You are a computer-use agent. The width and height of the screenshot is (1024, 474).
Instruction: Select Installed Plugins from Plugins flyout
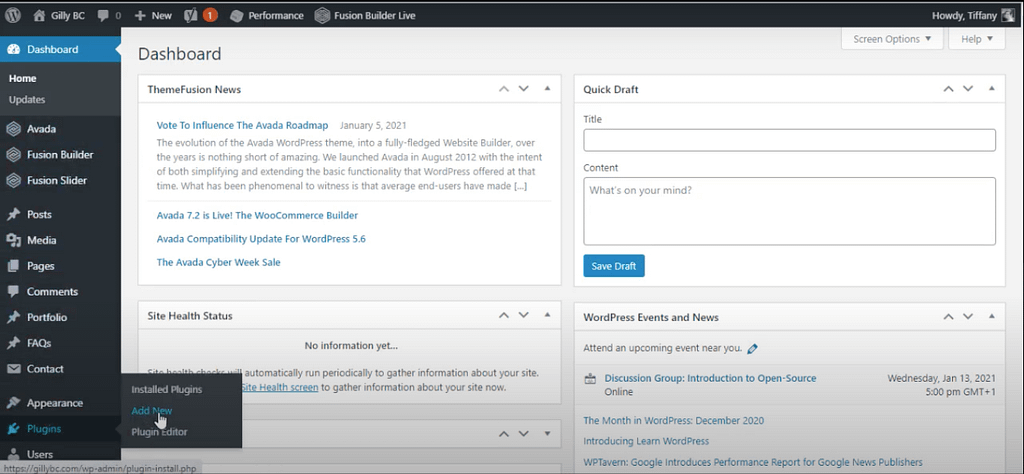pyautogui.click(x=167, y=390)
